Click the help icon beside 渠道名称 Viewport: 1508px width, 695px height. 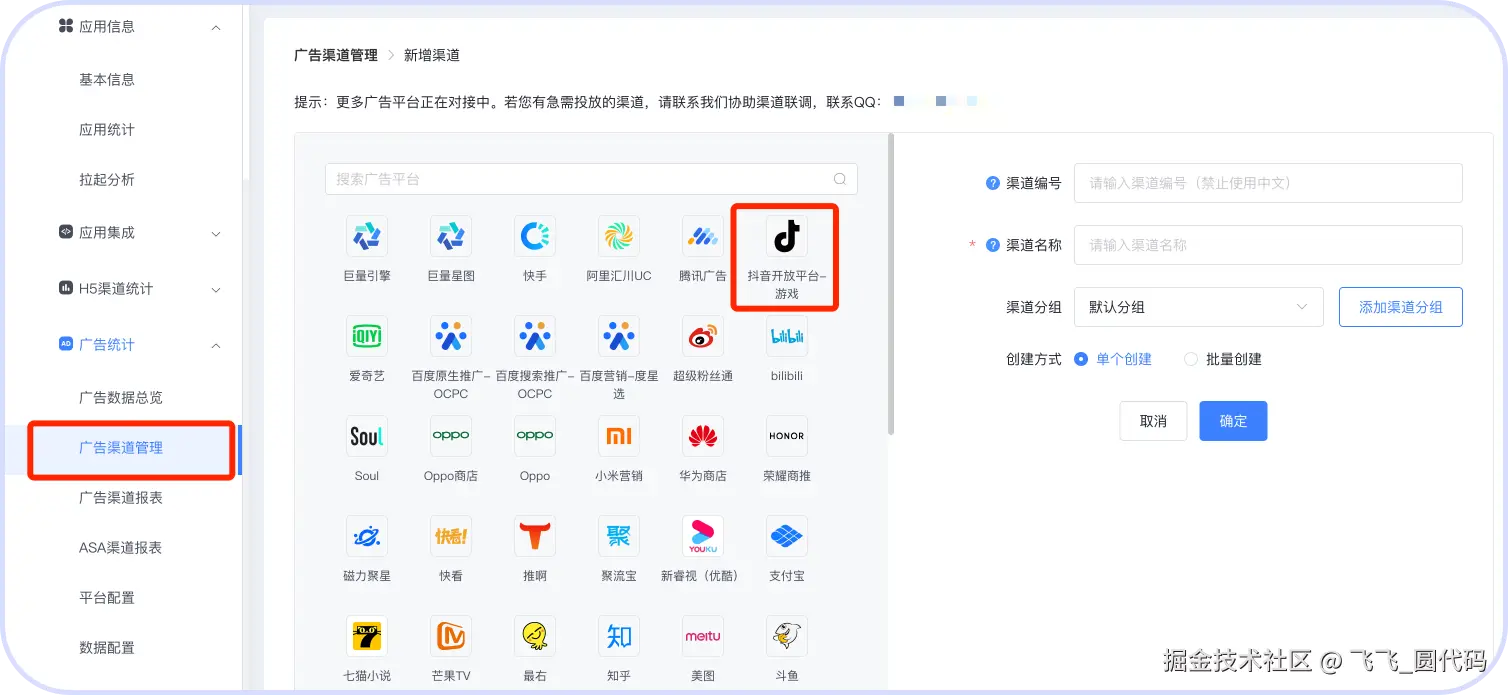click(x=993, y=245)
